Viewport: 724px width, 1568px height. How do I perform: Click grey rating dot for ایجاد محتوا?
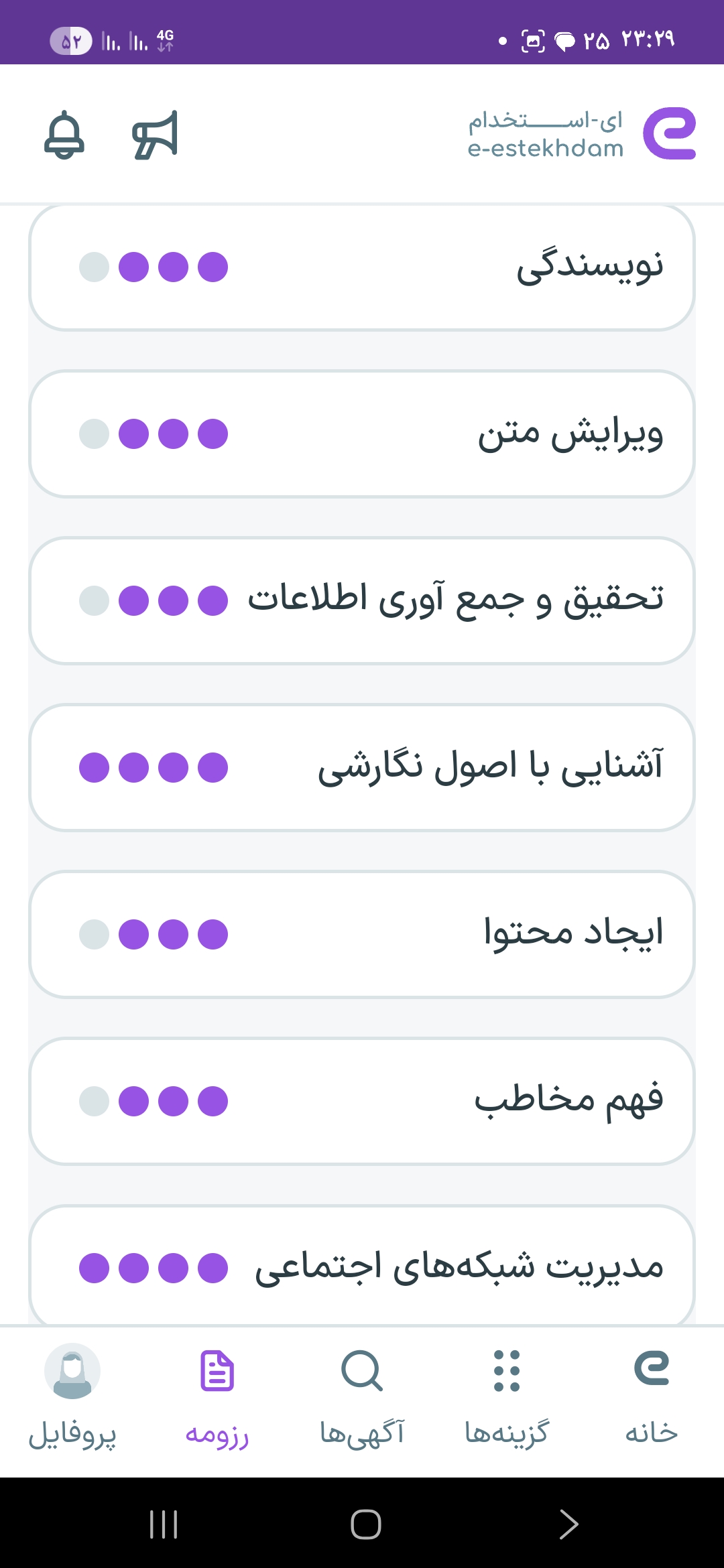point(94,934)
